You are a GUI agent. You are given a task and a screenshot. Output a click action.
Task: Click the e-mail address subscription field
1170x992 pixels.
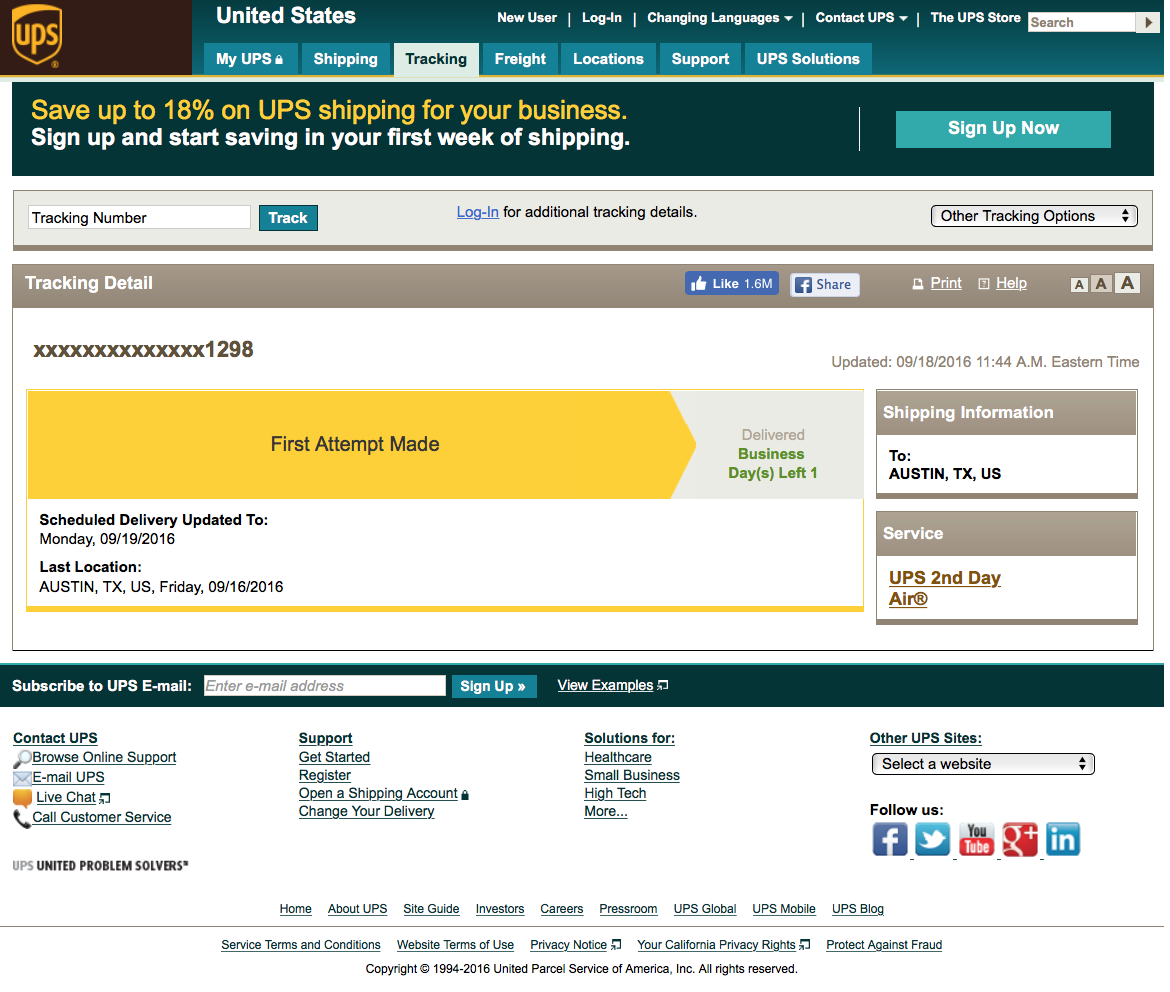[325, 687]
